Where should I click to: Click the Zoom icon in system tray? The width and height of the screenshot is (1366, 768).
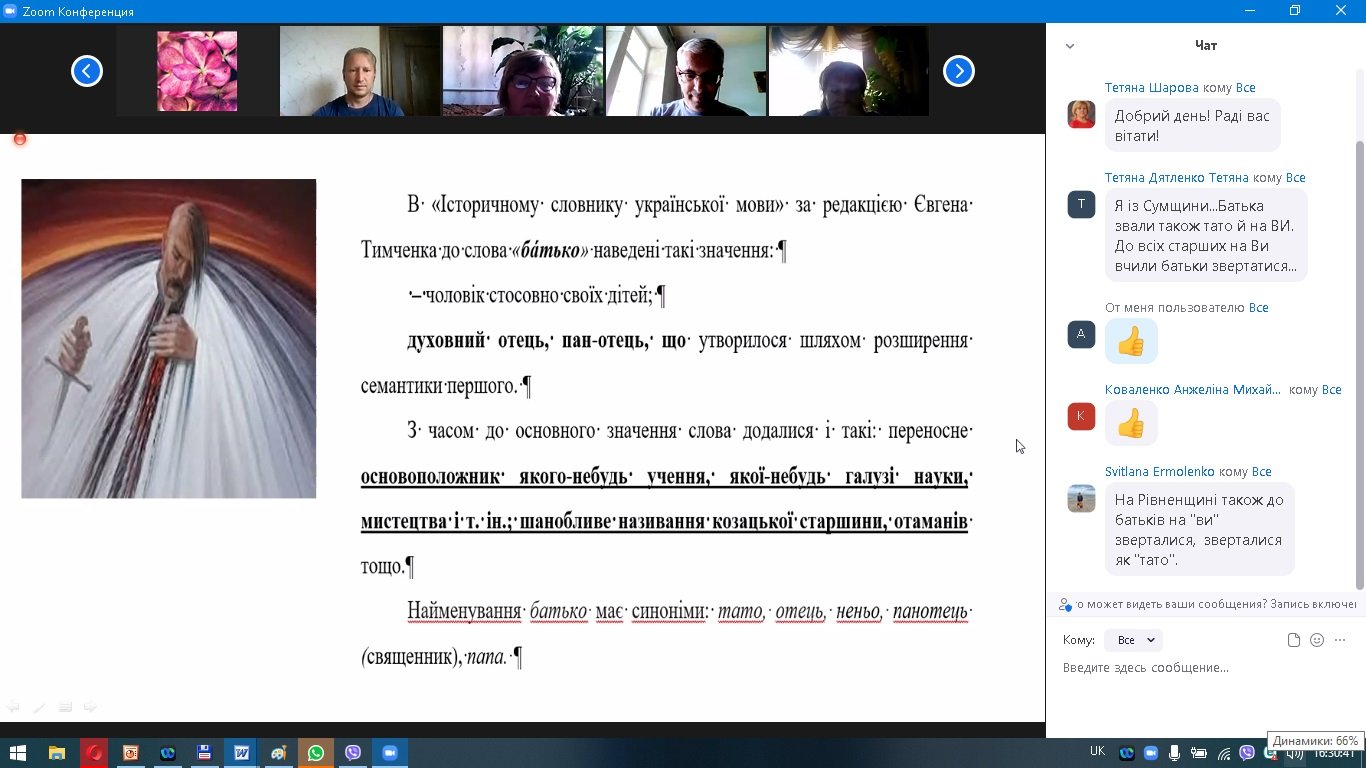coord(1151,753)
